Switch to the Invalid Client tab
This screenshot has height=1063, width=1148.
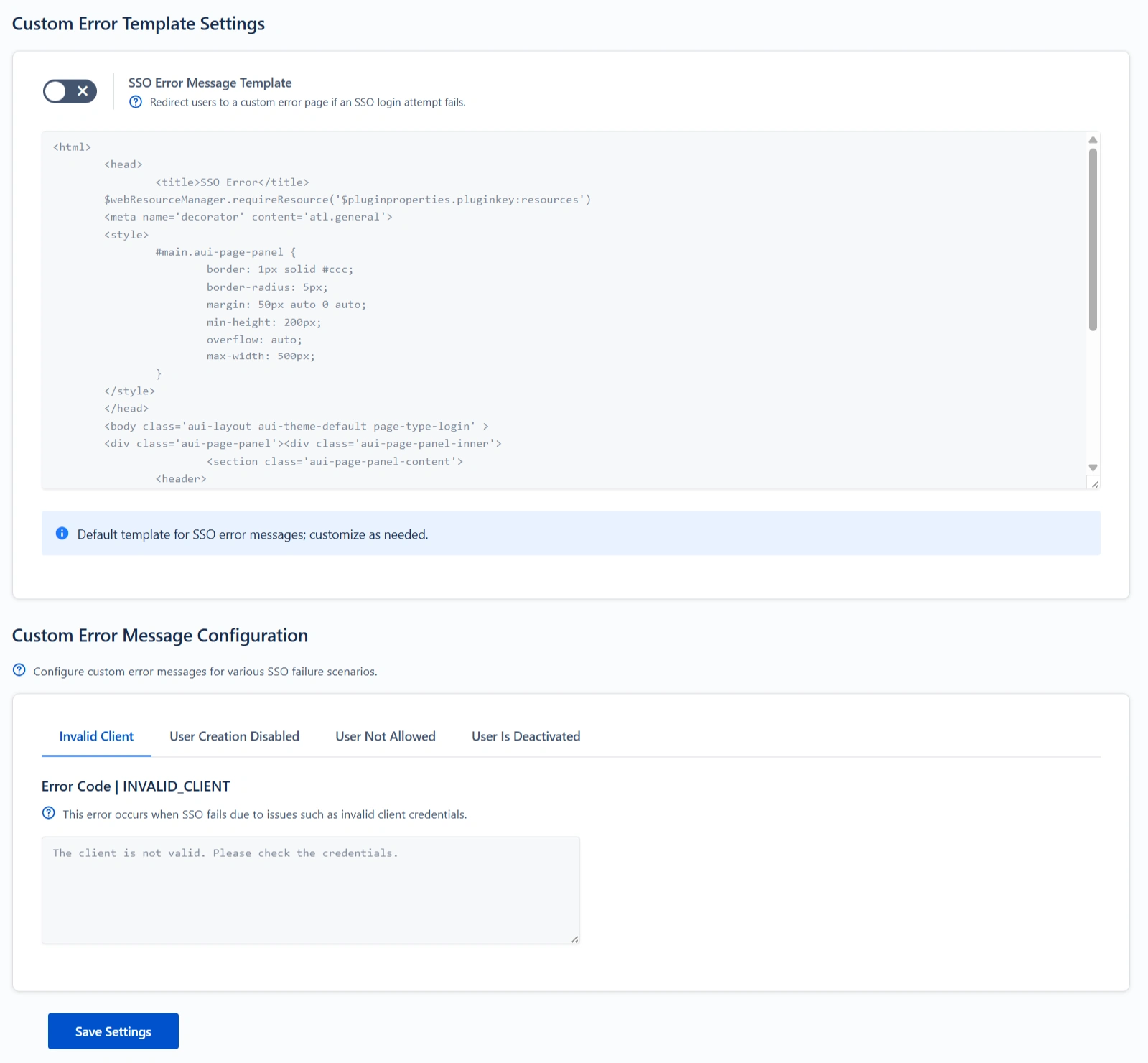[x=96, y=736]
